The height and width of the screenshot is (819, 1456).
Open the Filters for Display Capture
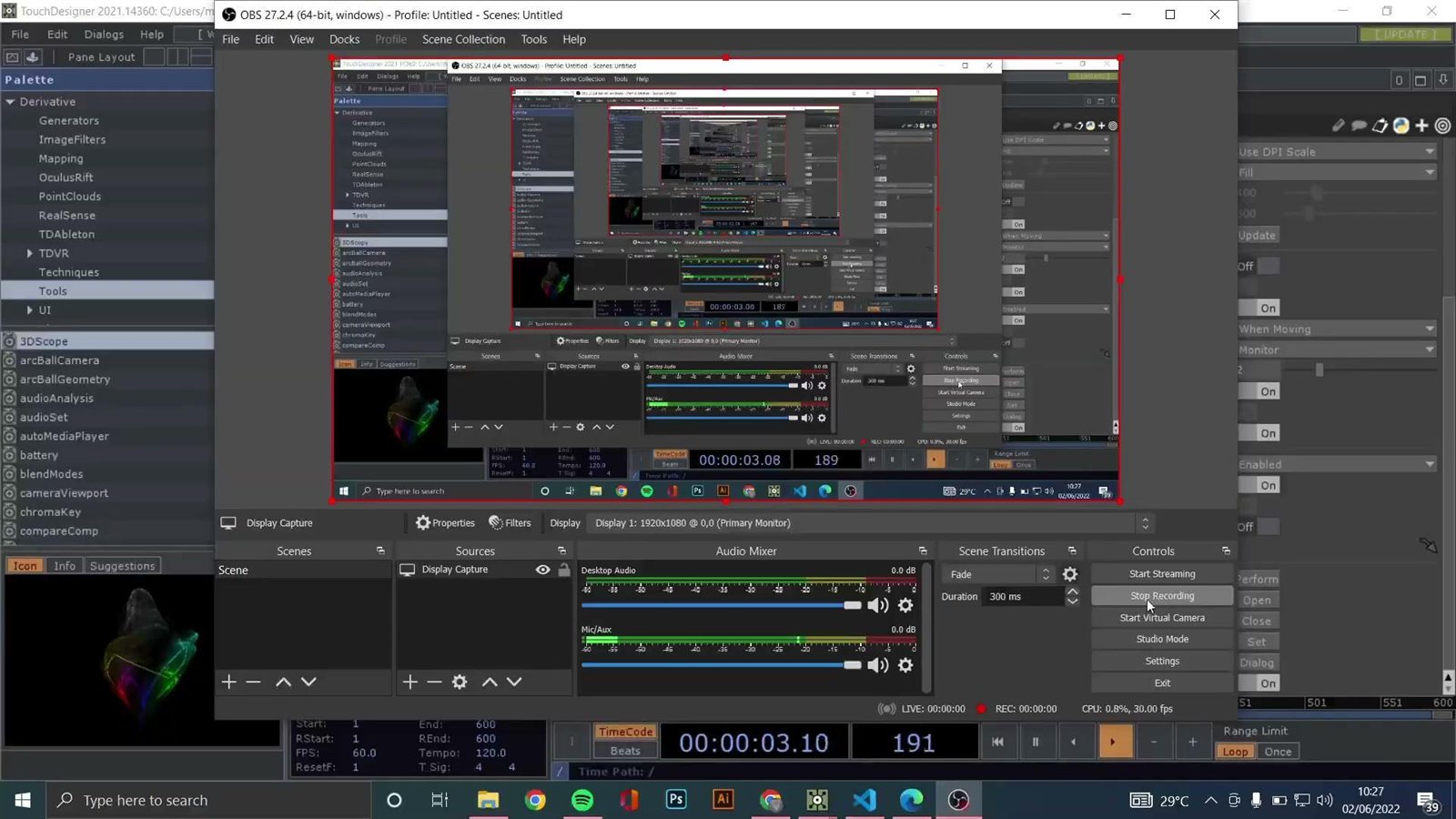click(510, 522)
